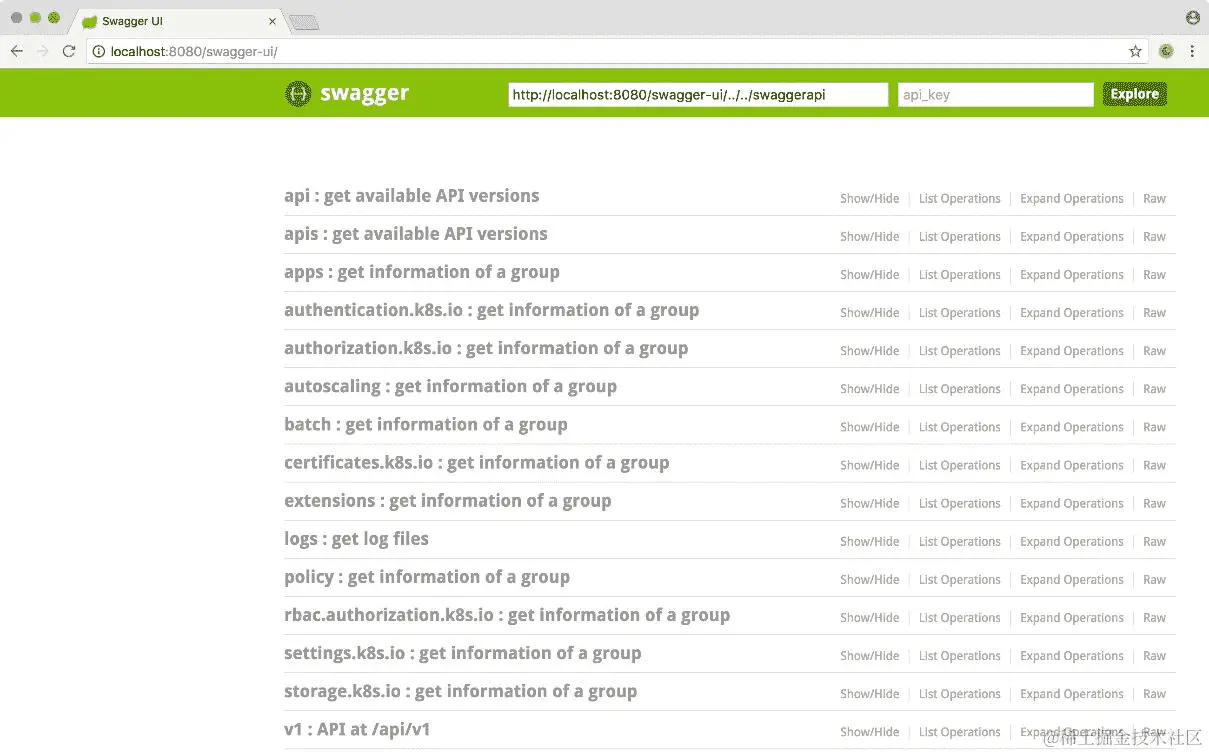This screenshot has width=1209, height=754.
Task: Click the browser forward arrow
Action: [43, 51]
